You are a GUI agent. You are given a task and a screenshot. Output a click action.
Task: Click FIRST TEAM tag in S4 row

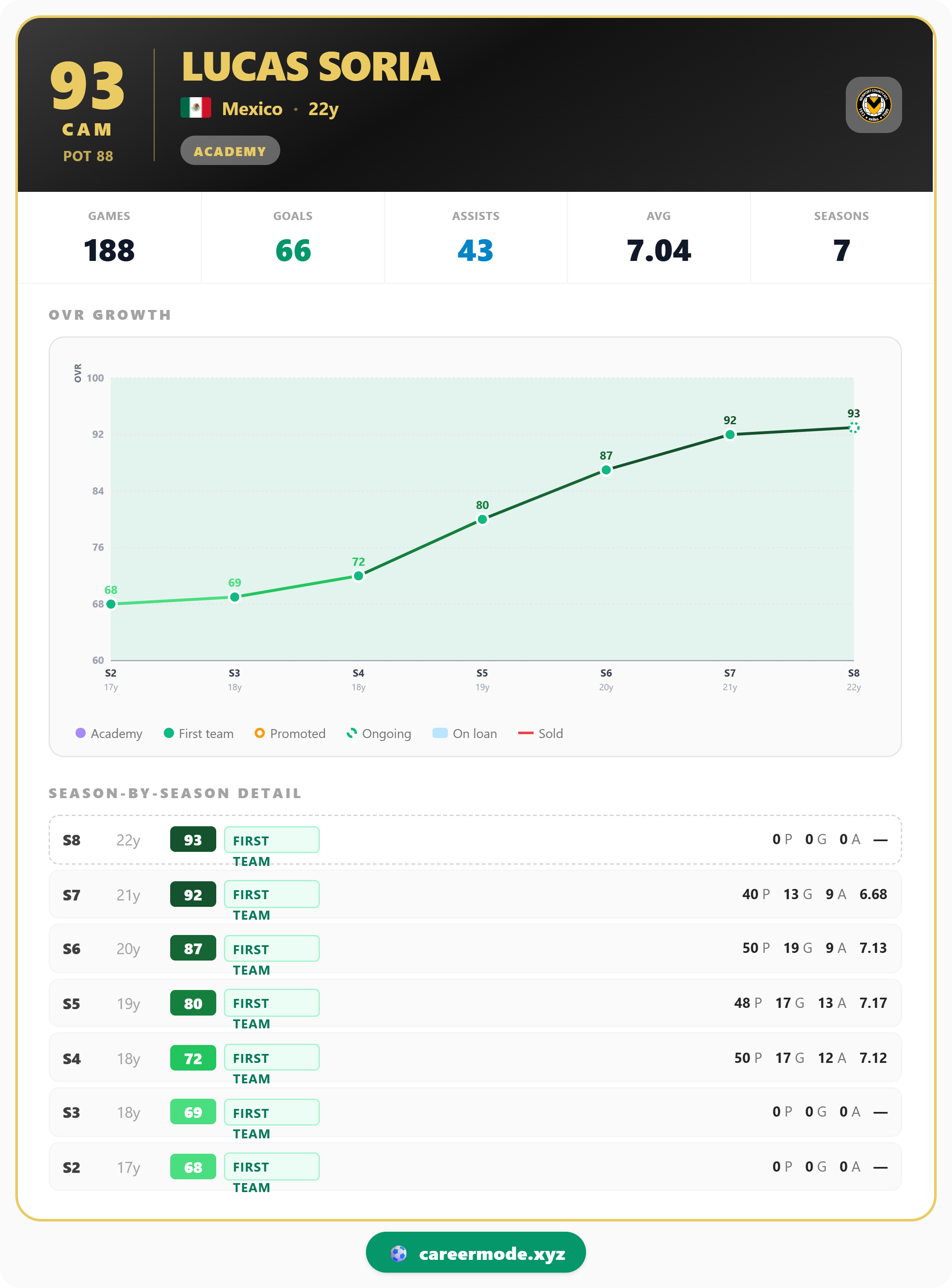tap(272, 1058)
